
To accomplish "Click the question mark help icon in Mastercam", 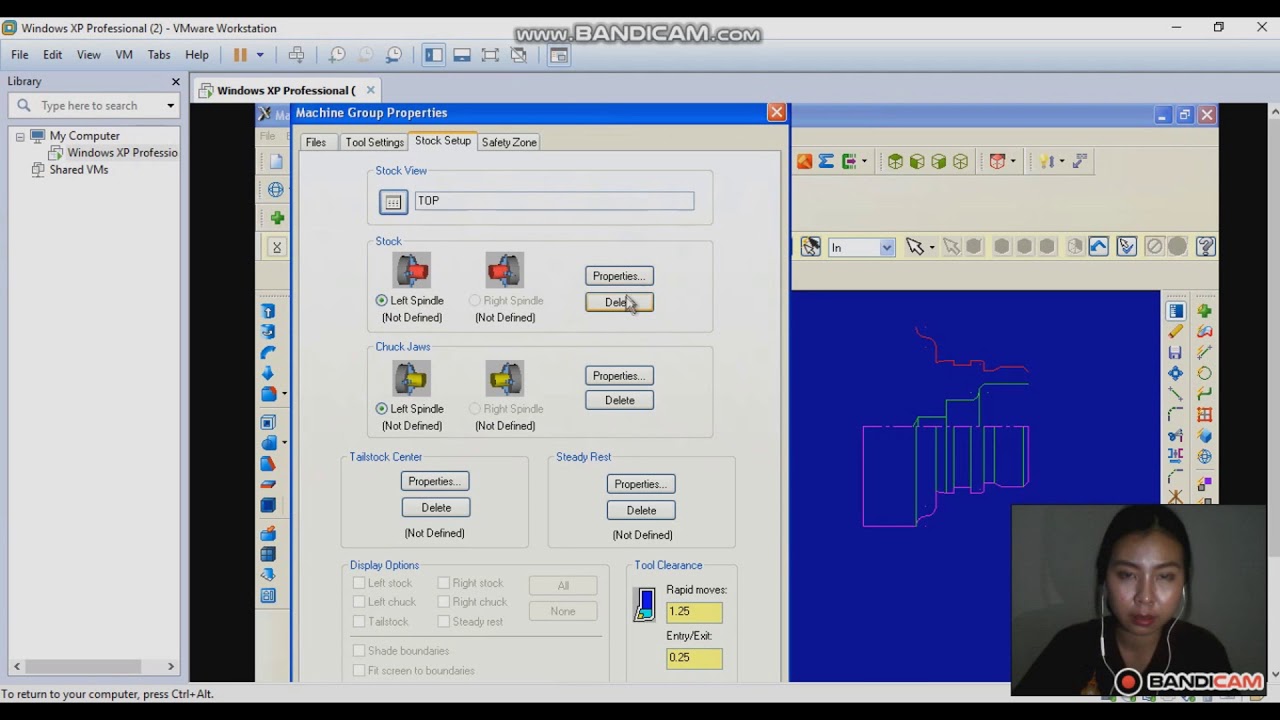I will [x=1205, y=246].
